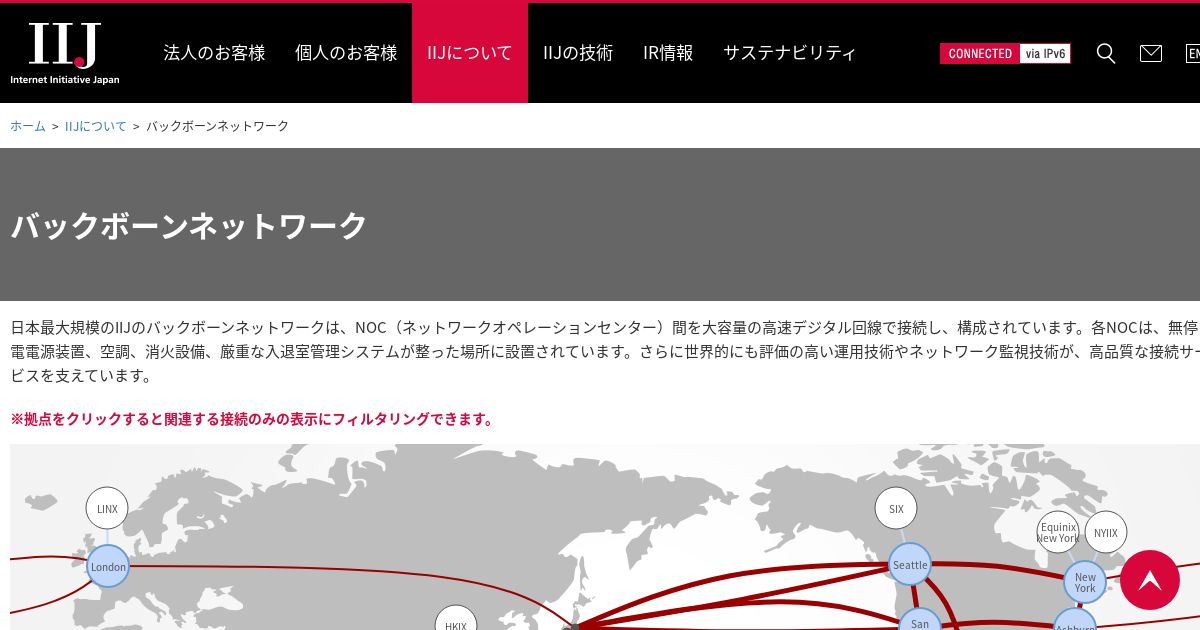Click the red scroll-to-top arrow button

click(x=1150, y=580)
